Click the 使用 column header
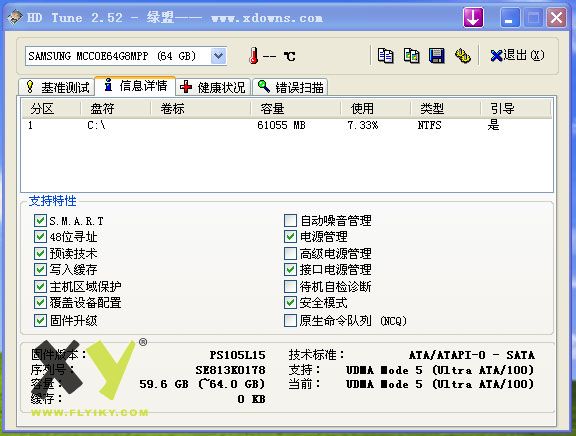Screen dimensions: 576x436 [375, 109]
